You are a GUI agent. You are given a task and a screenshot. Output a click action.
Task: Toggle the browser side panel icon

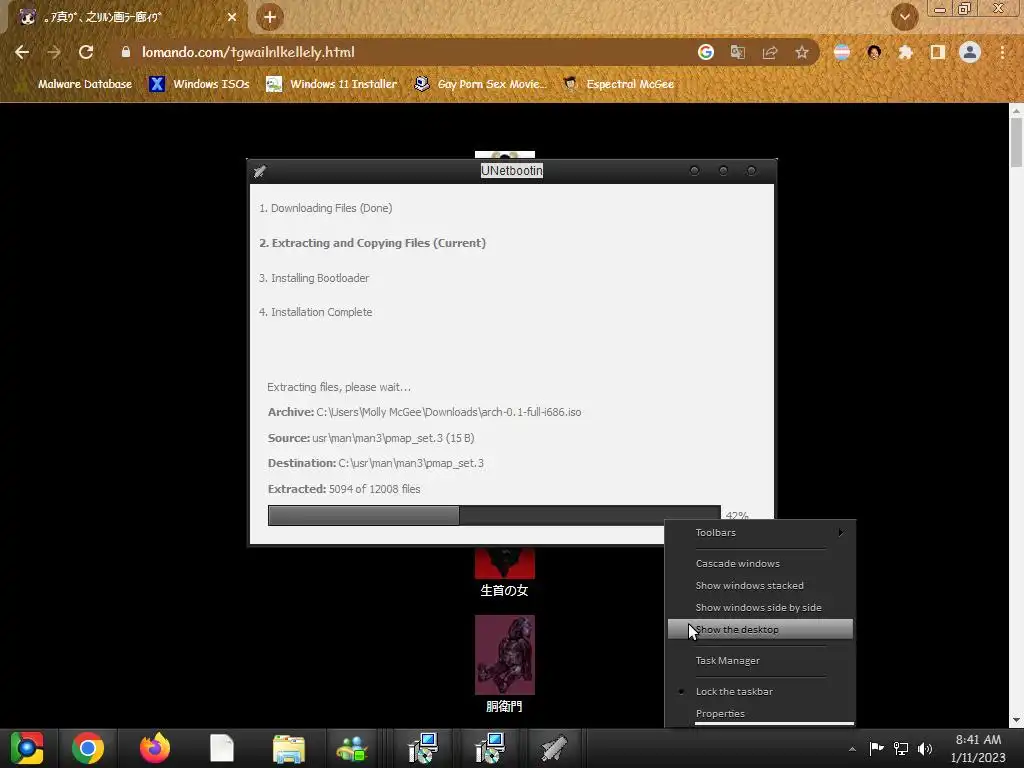(x=938, y=52)
